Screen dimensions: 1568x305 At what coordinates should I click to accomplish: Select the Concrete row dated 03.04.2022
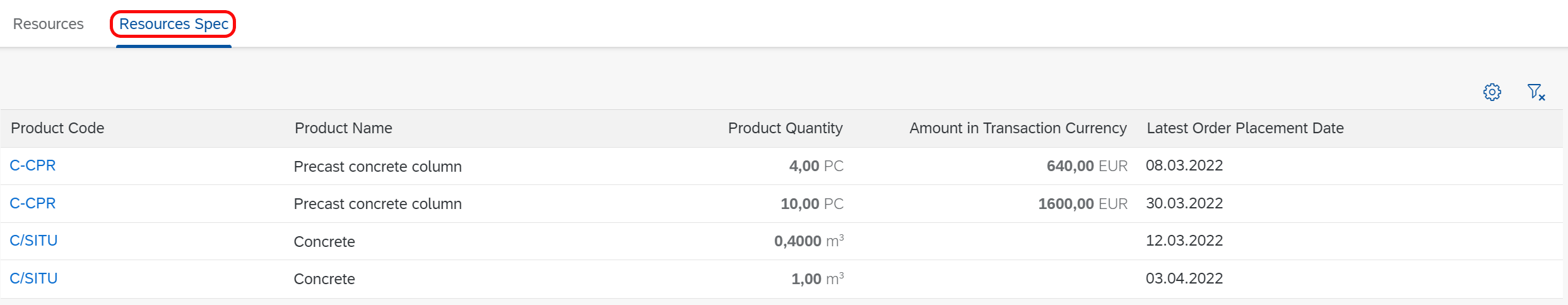tap(782, 279)
